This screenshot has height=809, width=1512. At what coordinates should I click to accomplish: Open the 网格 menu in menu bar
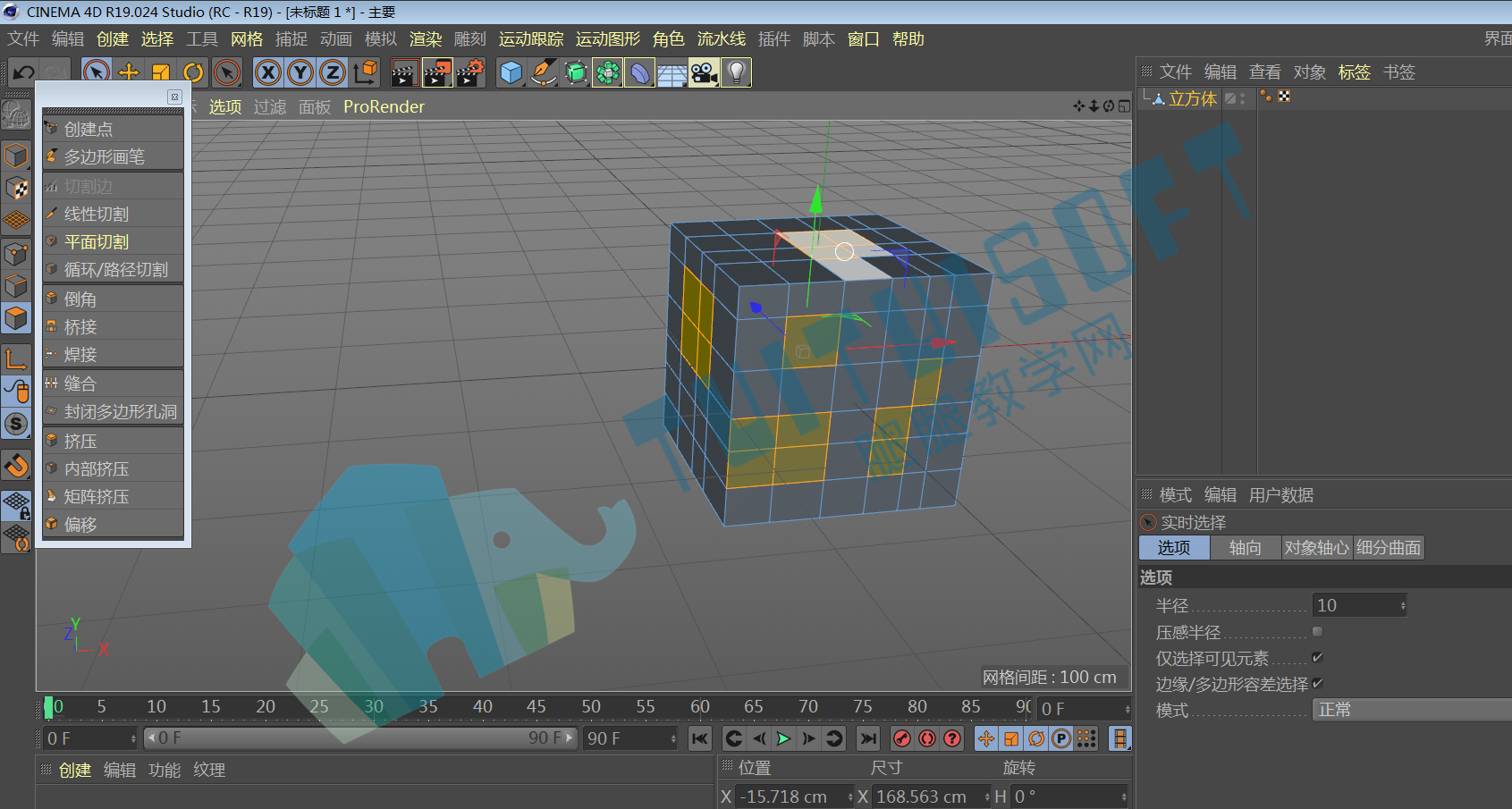click(x=247, y=39)
